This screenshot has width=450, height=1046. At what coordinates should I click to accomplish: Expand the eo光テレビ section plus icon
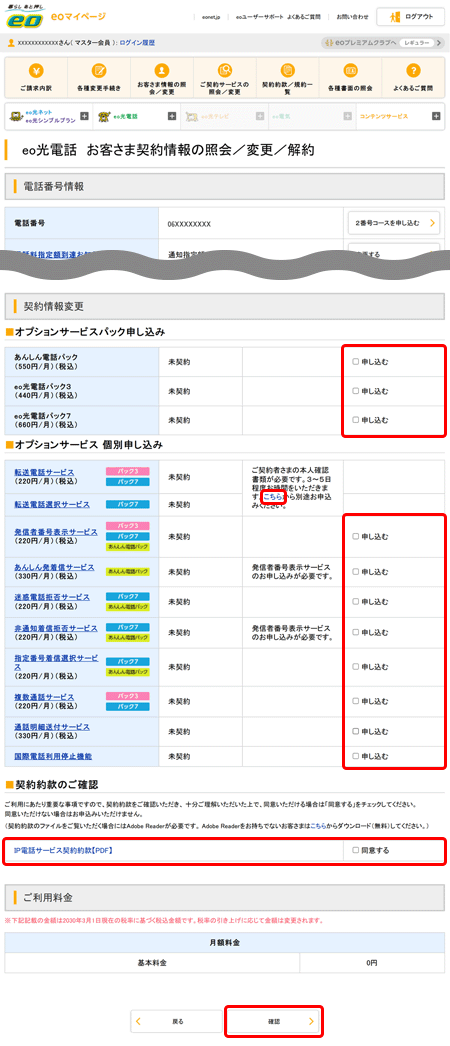click(260, 116)
